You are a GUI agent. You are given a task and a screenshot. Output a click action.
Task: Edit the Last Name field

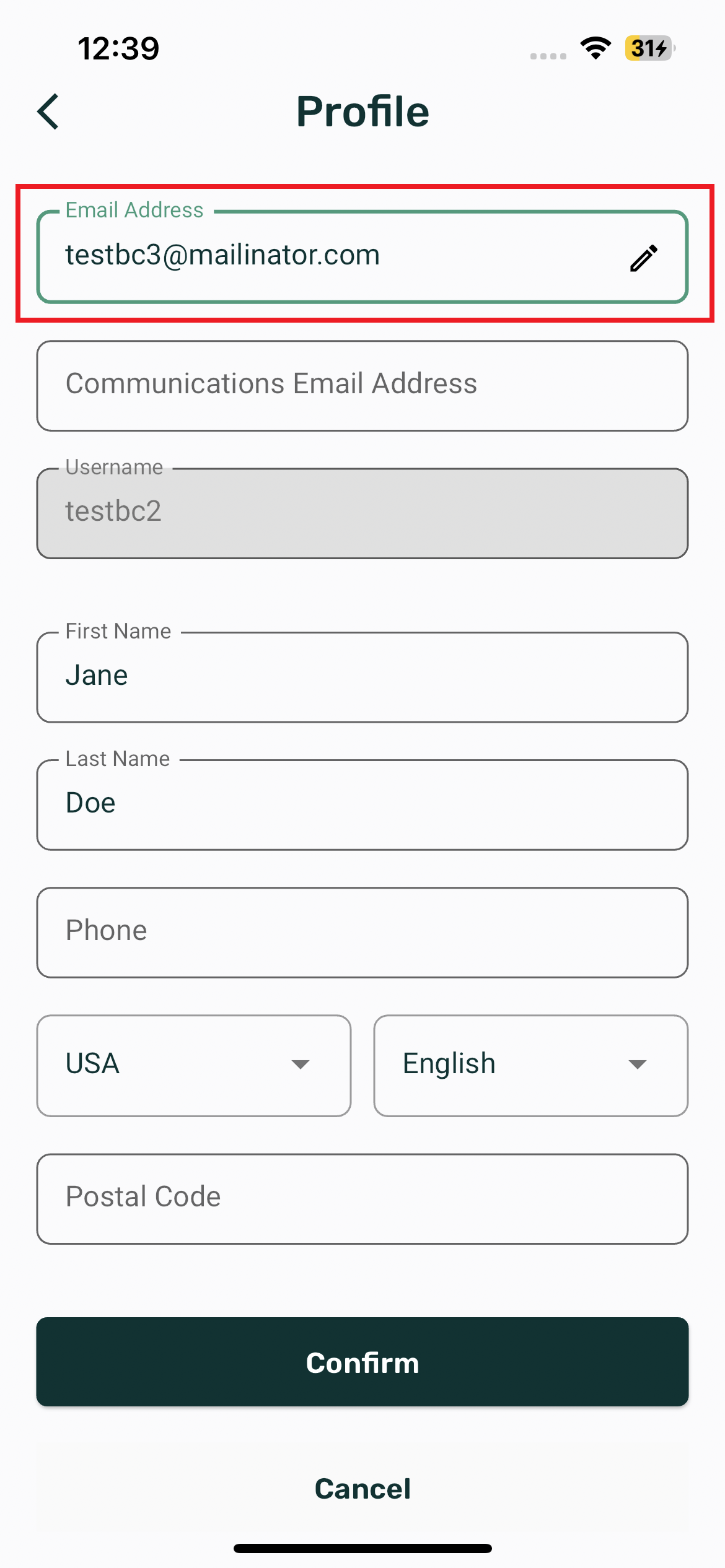(362, 804)
